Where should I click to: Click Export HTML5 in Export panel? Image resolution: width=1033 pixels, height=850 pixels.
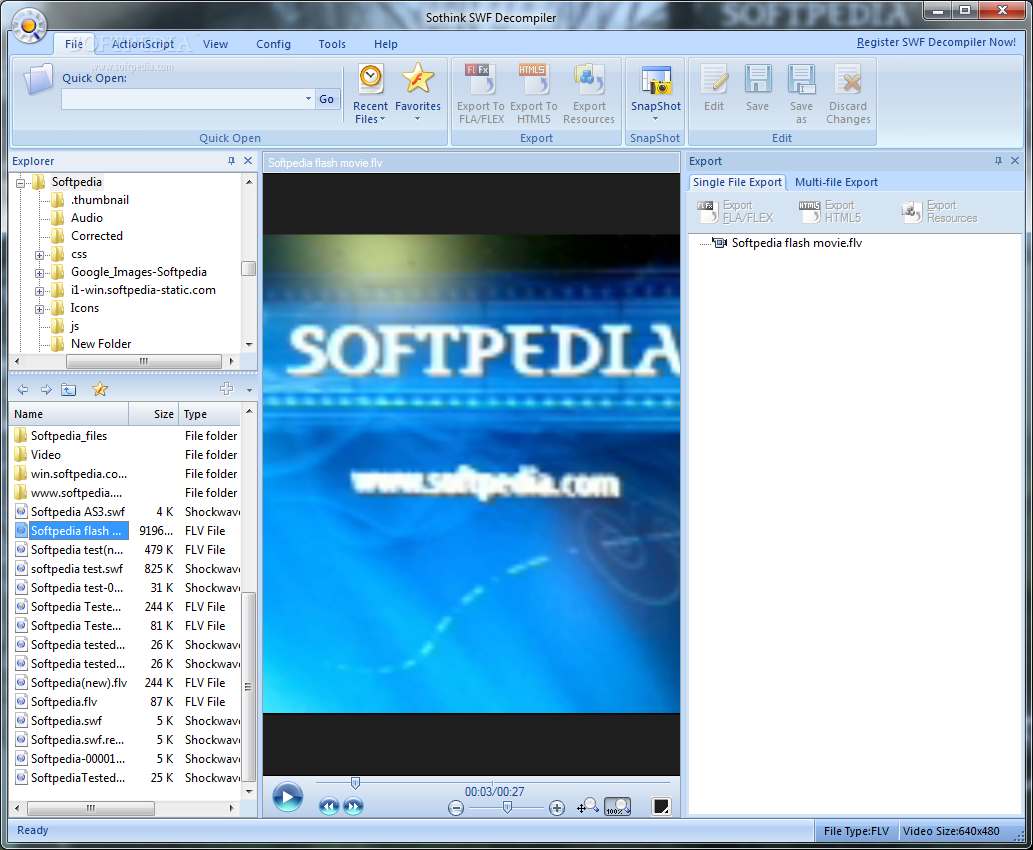(x=830, y=212)
